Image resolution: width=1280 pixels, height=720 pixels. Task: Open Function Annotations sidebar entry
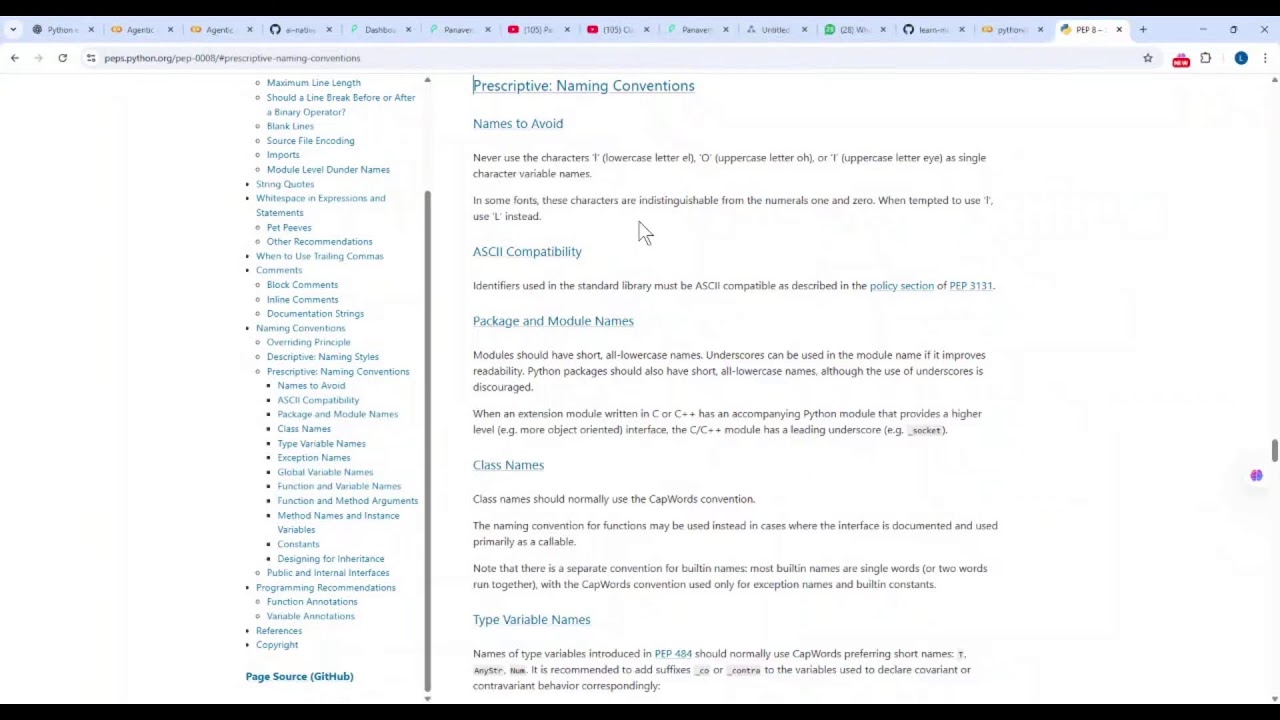(x=311, y=602)
